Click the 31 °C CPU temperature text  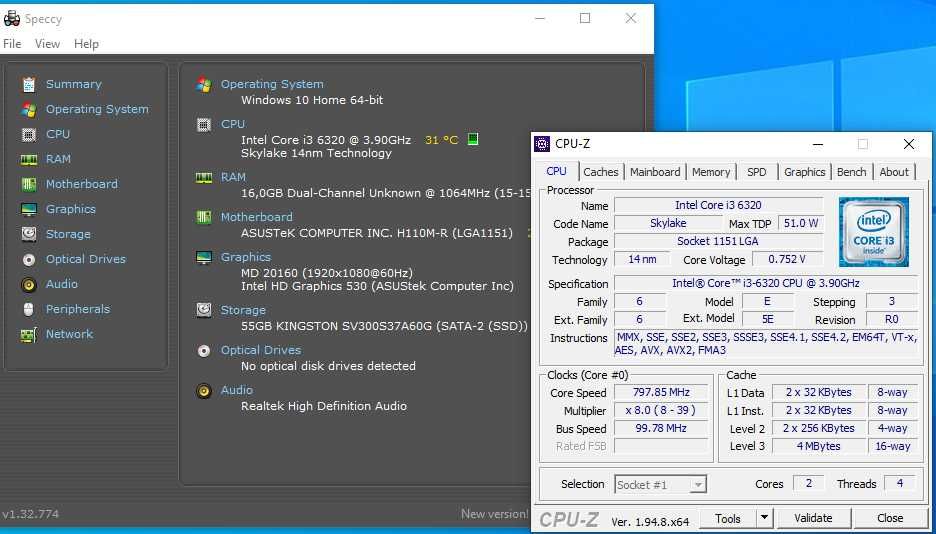[x=442, y=140]
